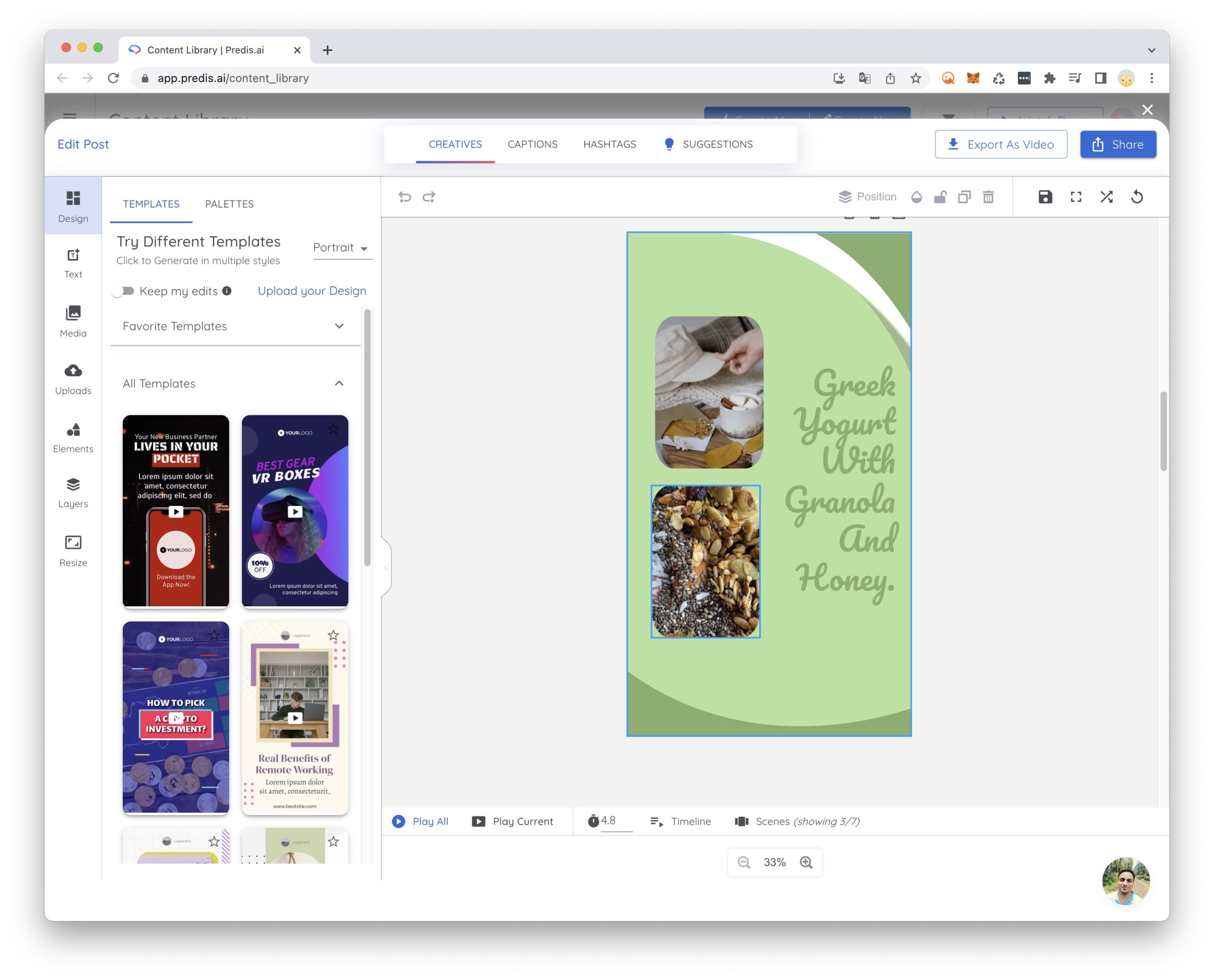This screenshot has height=980, width=1214.
Task: Open the Elements sidebar panel
Action: 73,438
